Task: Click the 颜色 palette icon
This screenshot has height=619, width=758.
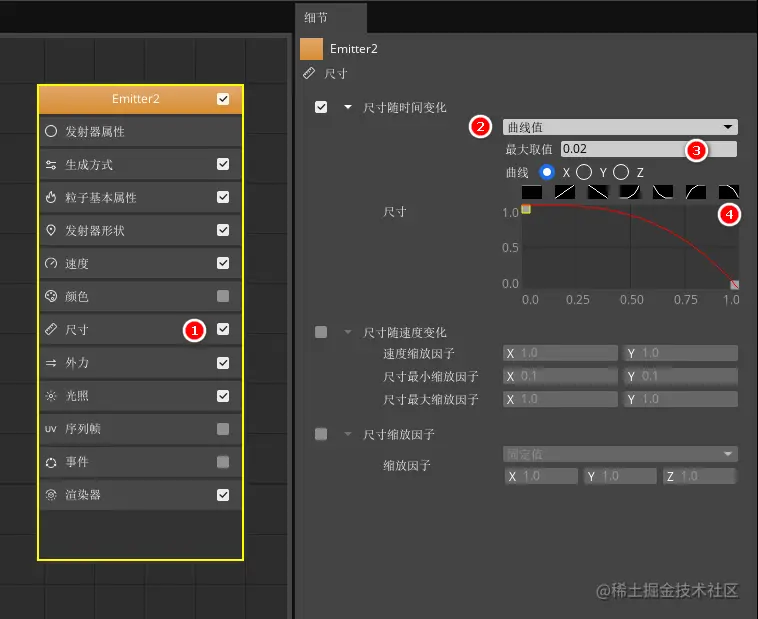Action: pos(51,296)
